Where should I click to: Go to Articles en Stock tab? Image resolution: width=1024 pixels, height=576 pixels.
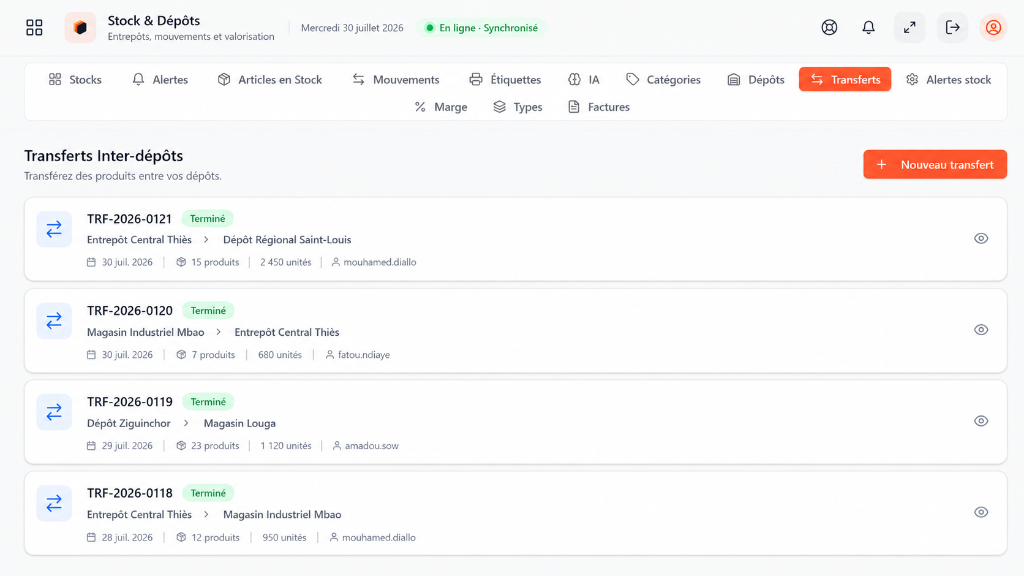pyautogui.click(x=270, y=80)
